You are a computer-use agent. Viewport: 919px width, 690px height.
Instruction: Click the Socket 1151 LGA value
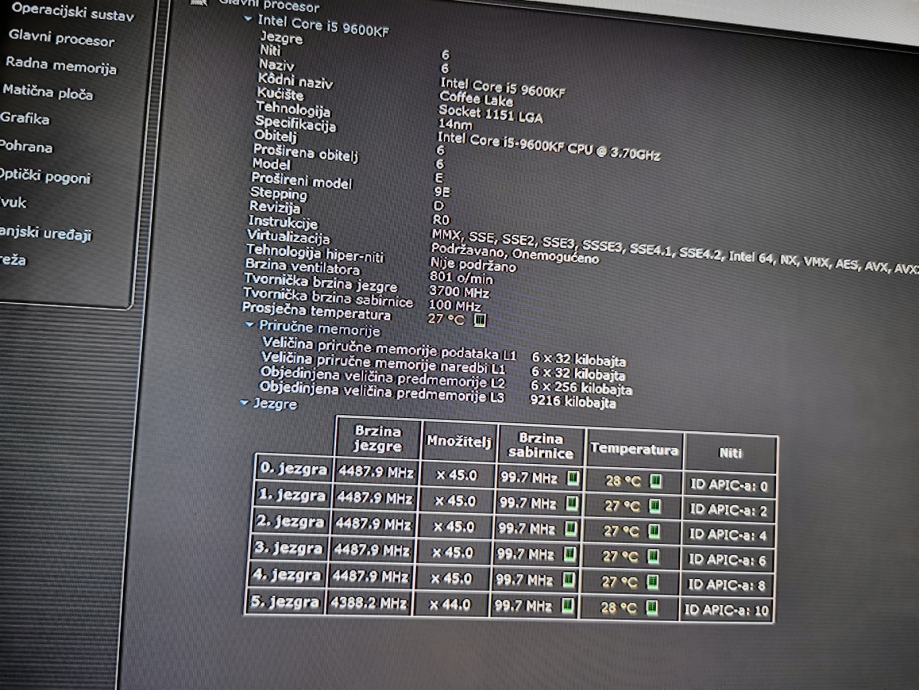click(491, 114)
